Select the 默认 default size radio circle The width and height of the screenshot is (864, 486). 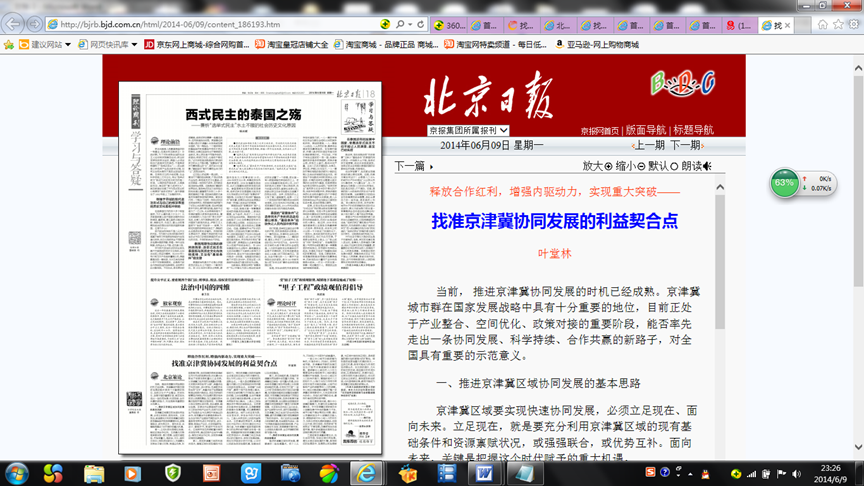[x=675, y=166]
